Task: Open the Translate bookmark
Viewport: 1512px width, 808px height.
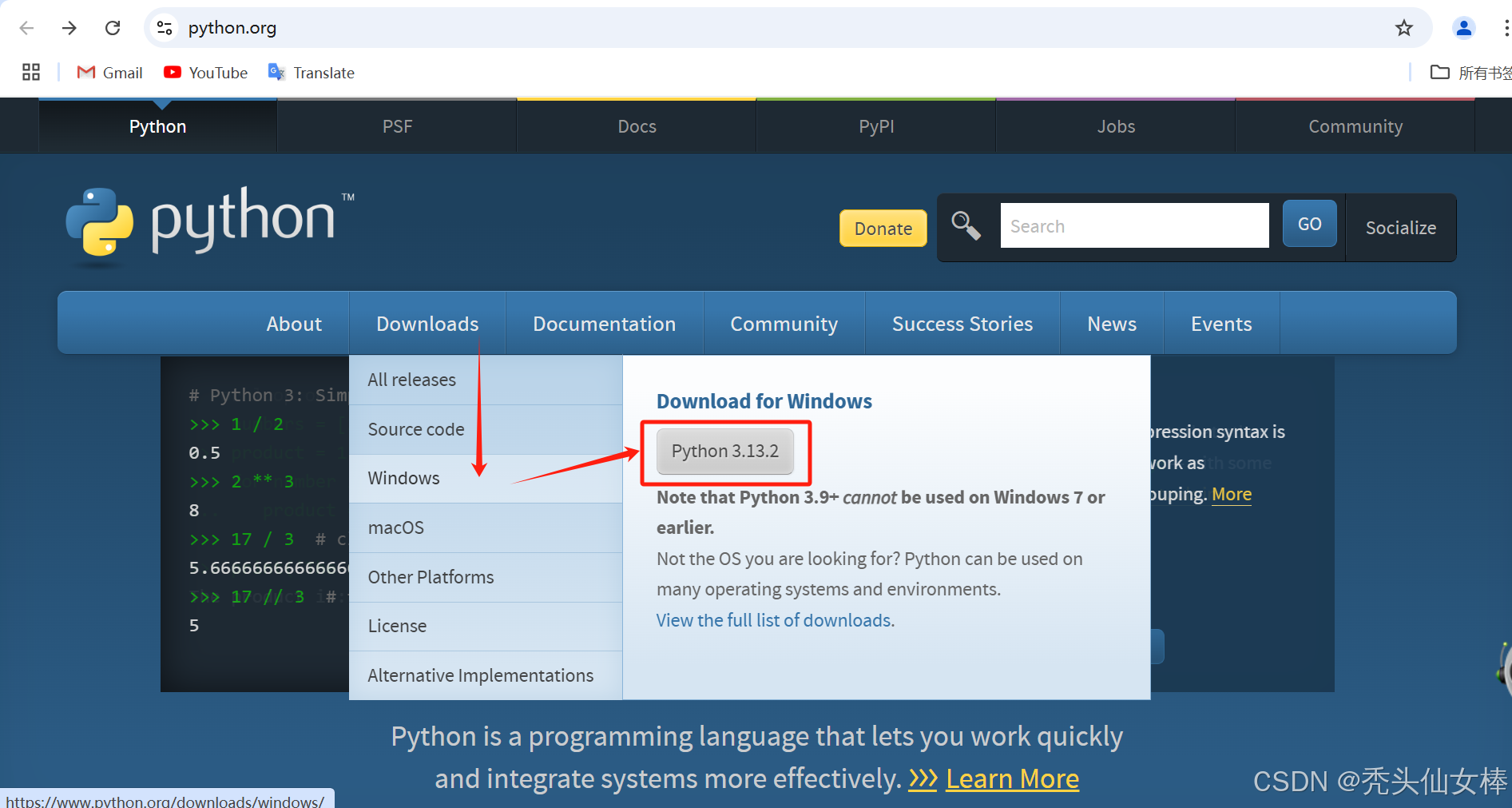Action: [312, 73]
